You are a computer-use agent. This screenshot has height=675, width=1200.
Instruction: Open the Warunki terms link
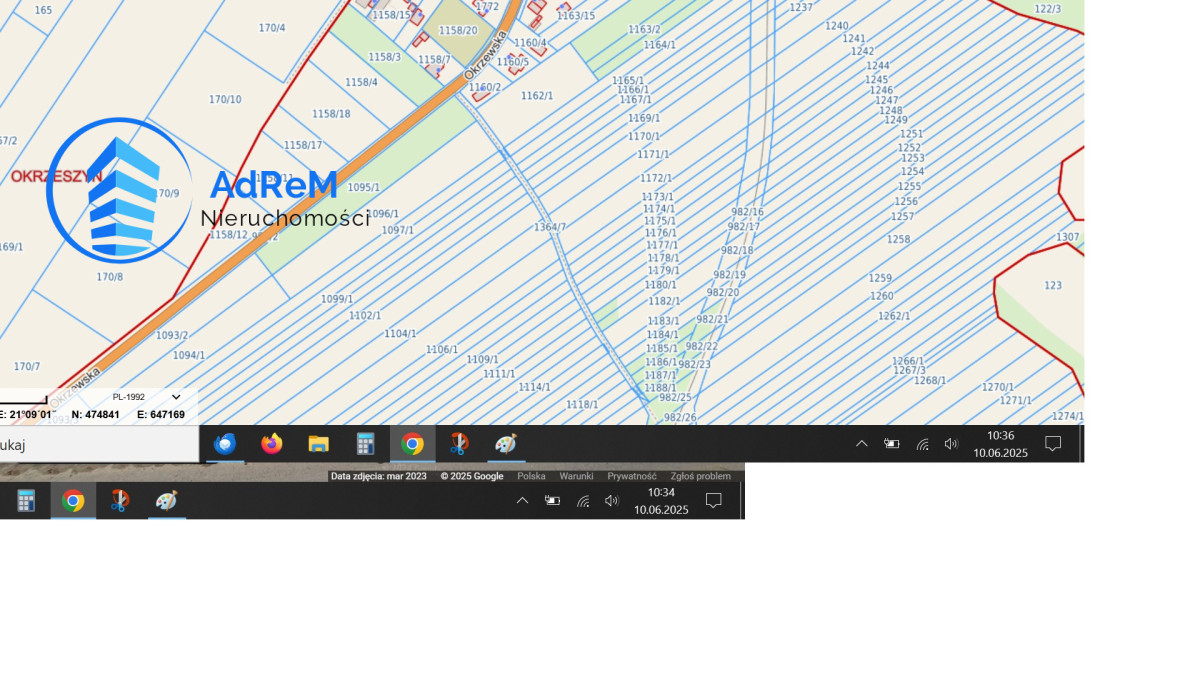pyautogui.click(x=576, y=476)
